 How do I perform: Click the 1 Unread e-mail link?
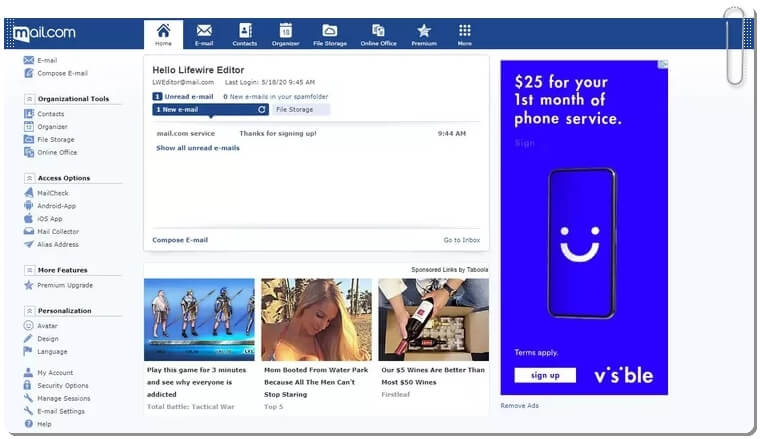(183, 96)
